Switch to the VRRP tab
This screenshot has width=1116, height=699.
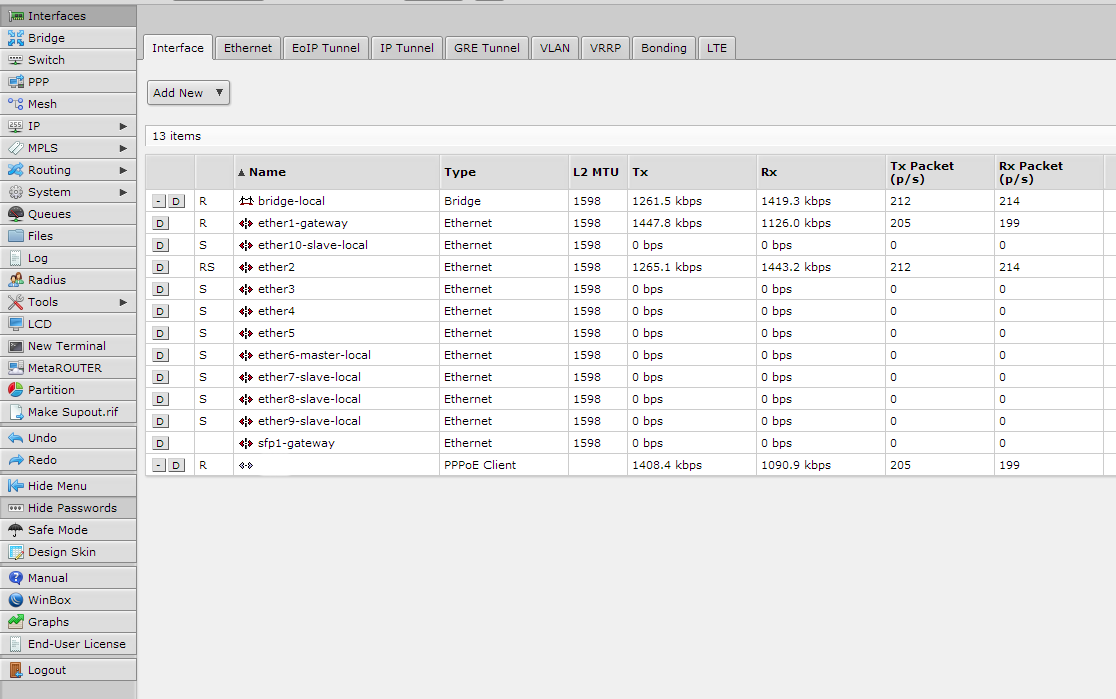[605, 48]
